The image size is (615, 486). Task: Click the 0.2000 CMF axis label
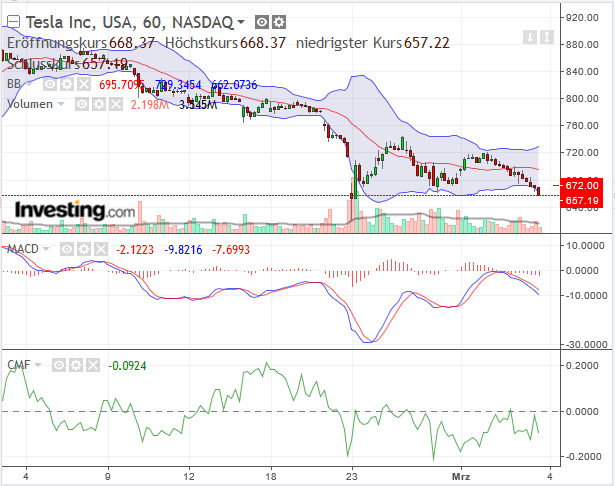582,365
